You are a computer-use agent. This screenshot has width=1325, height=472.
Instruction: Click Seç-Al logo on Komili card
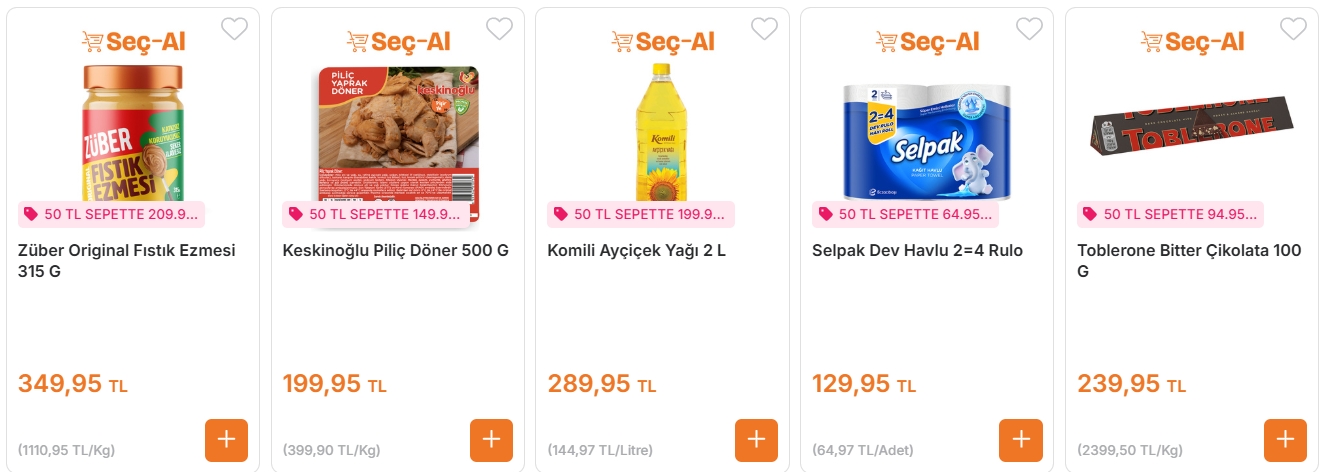pyautogui.click(x=662, y=42)
